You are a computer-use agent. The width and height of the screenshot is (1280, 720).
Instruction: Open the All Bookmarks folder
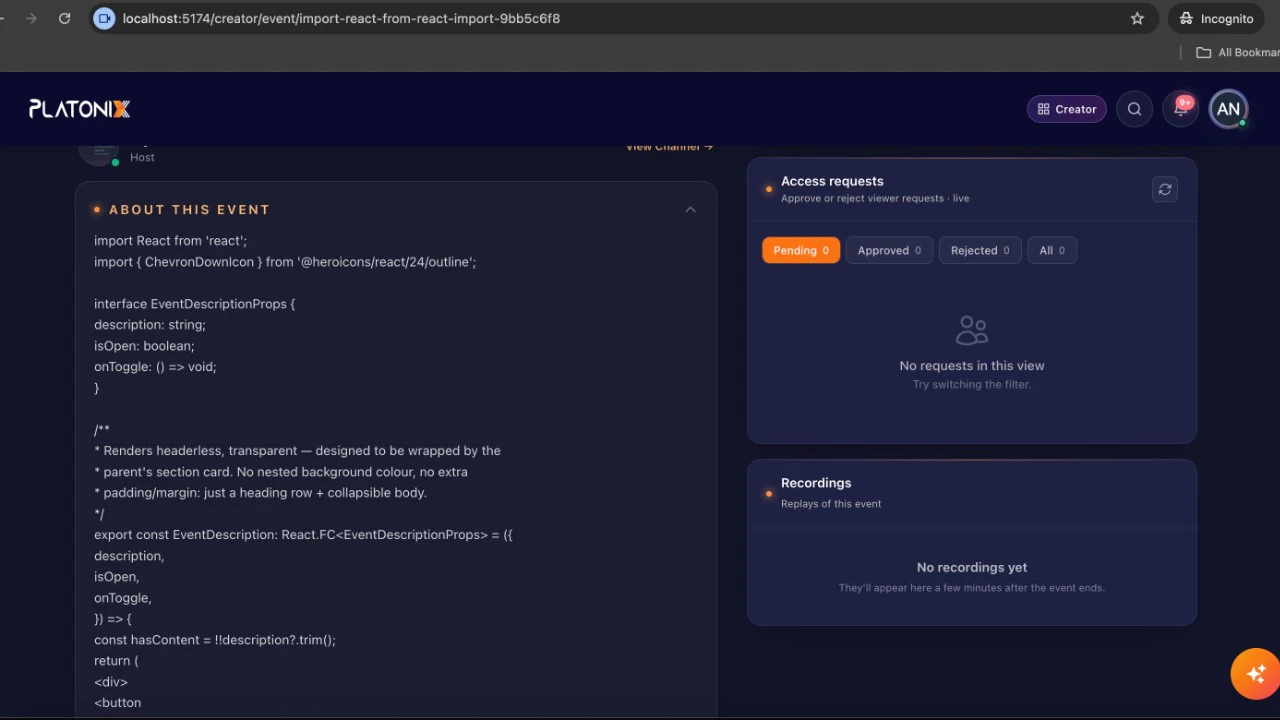click(x=1237, y=52)
